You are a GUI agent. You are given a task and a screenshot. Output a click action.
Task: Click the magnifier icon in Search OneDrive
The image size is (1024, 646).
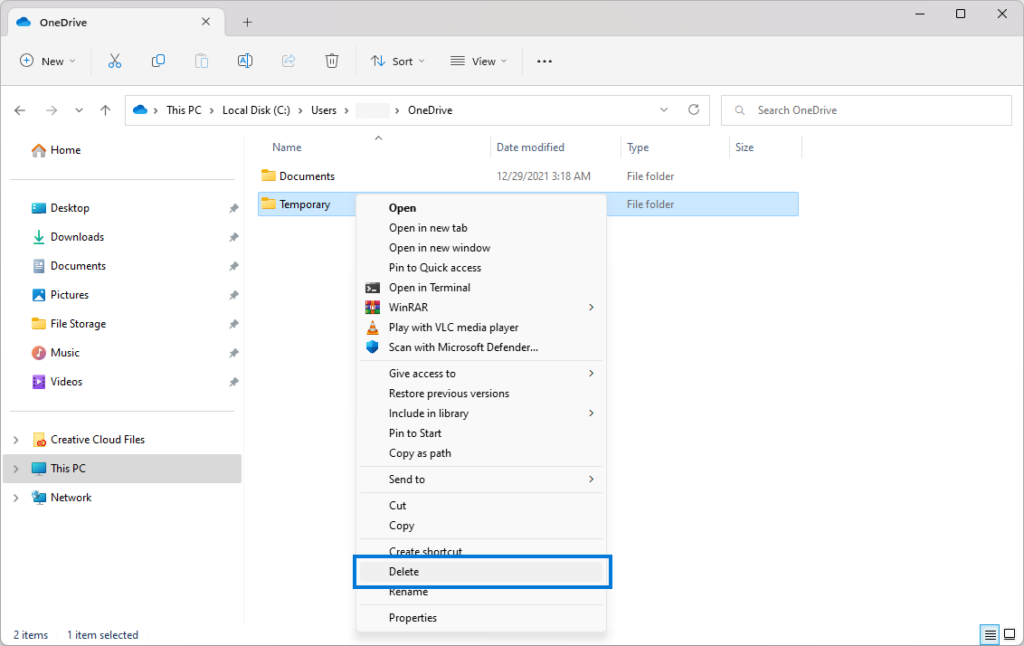pos(739,110)
